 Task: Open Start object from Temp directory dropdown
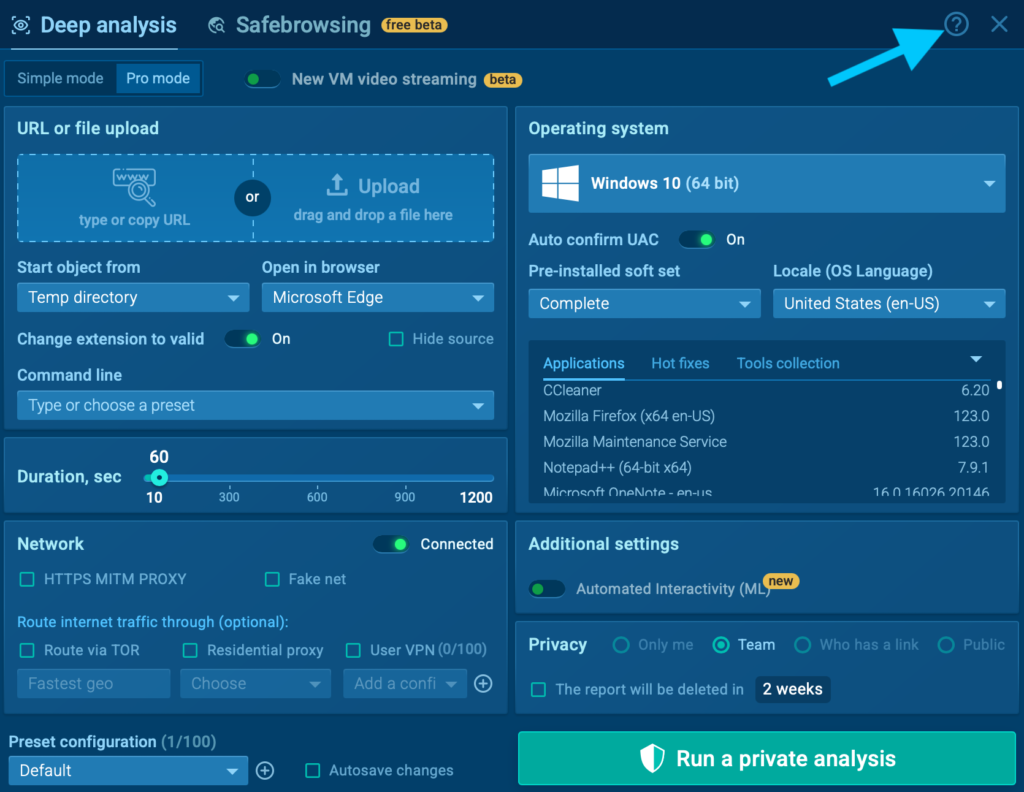(x=133, y=298)
